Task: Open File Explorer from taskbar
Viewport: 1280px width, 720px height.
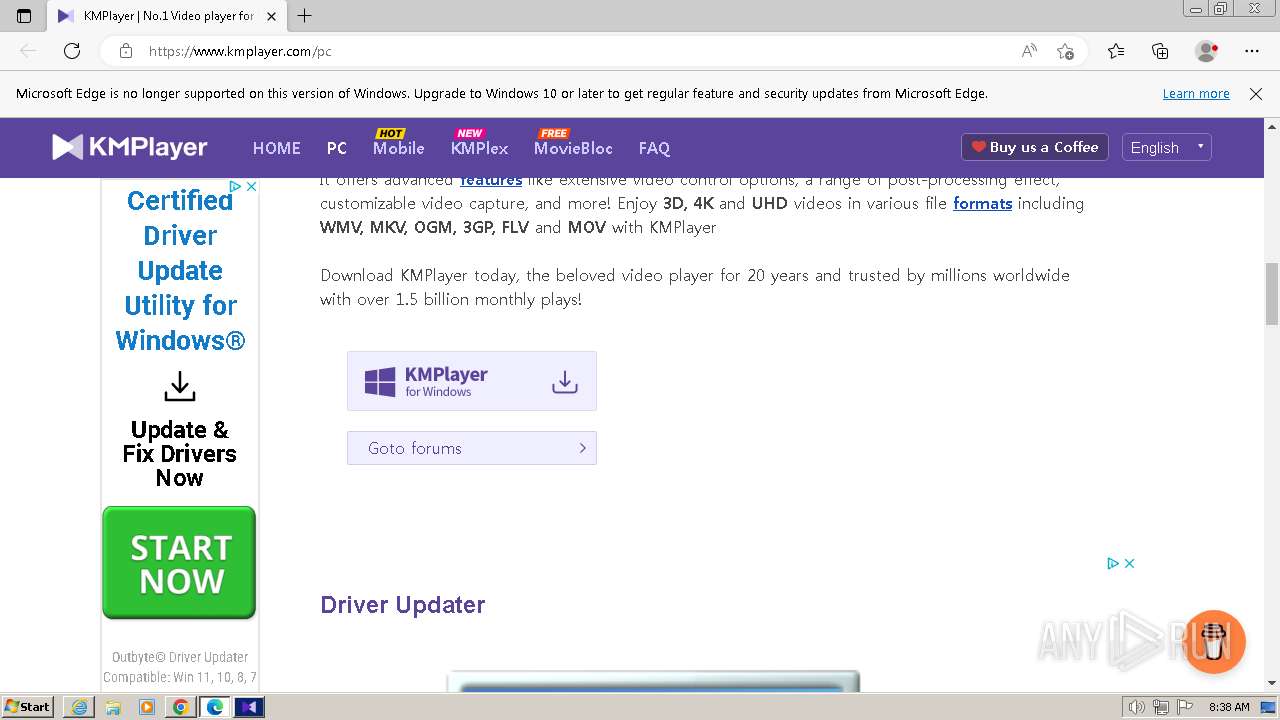Action: coord(113,707)
